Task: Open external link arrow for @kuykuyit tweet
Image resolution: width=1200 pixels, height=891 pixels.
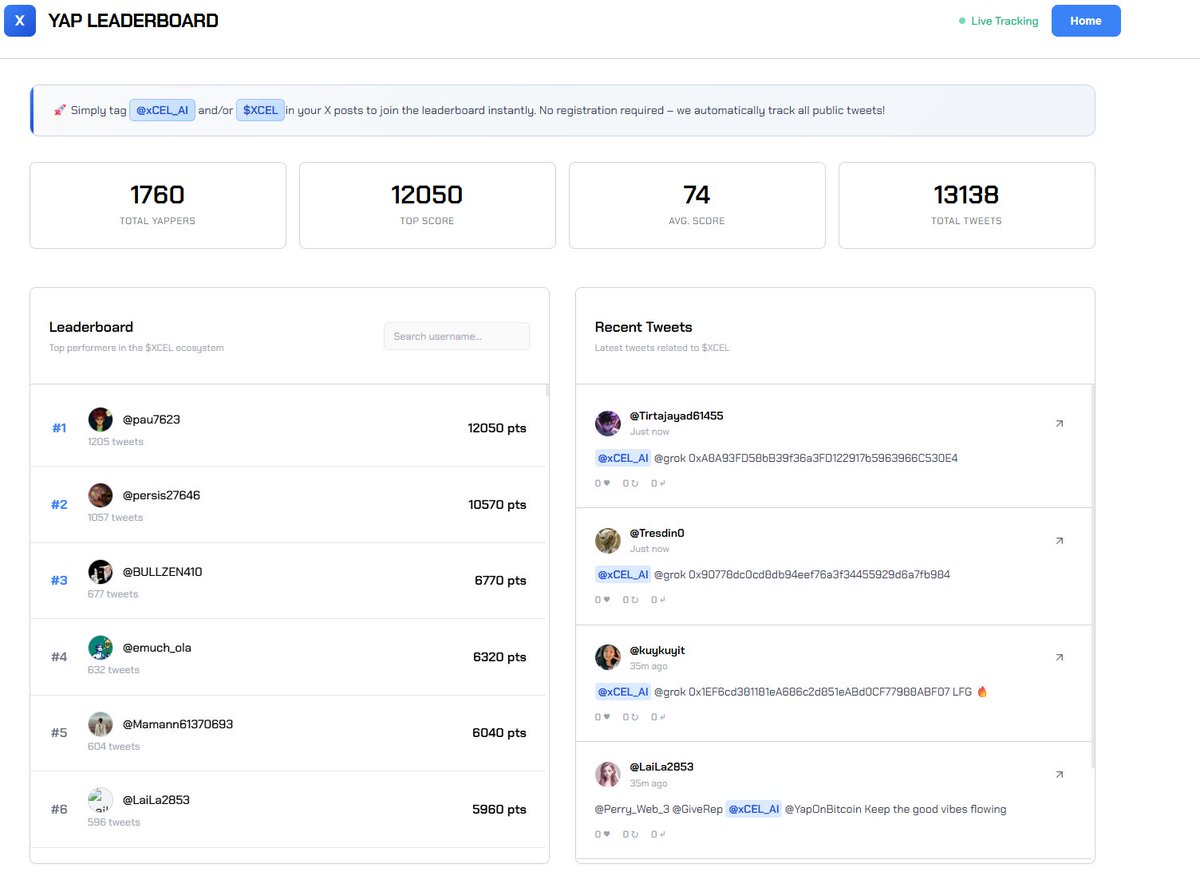Action: (x=1059, y=658)
